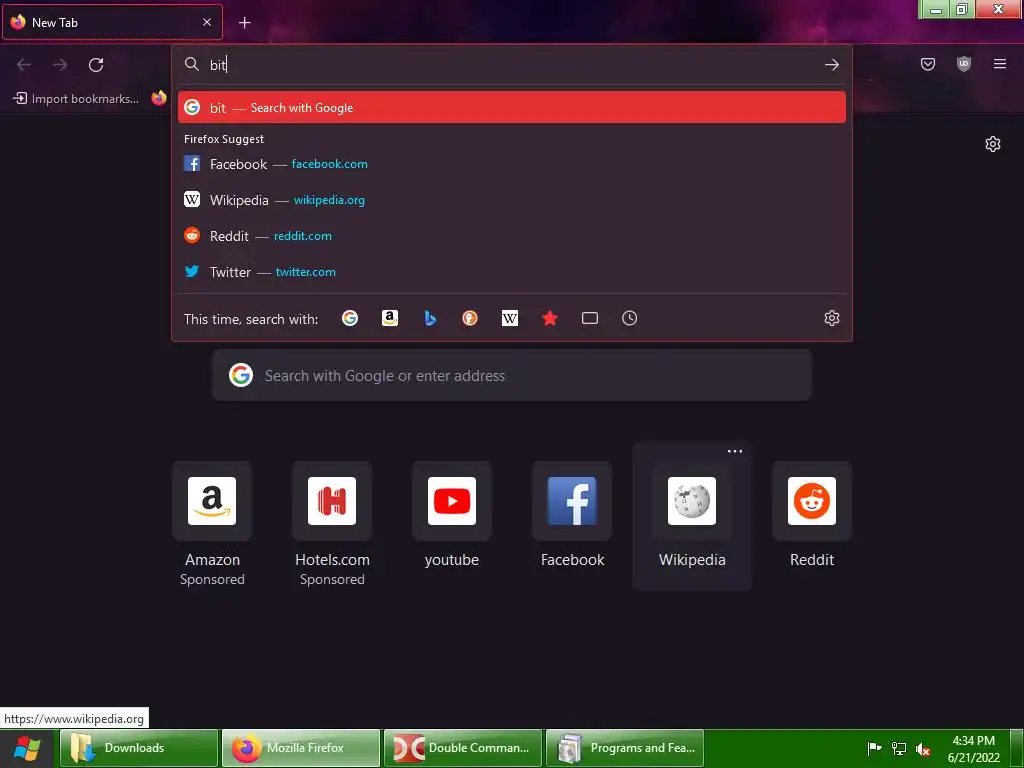Go back using the back arrow

24,65
